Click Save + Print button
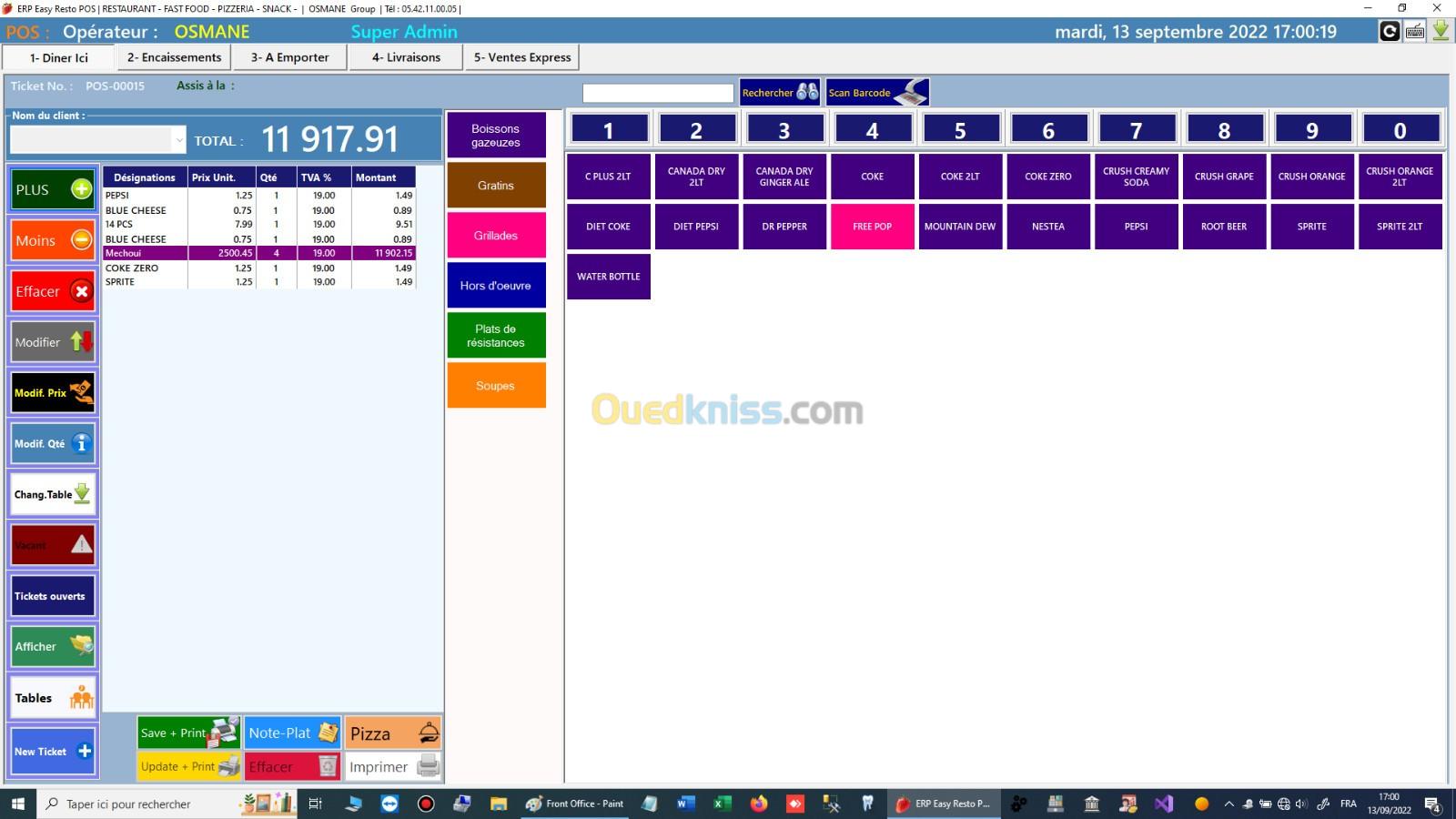The width and height of the screenshot is (1456, 819). pyautogui.click(x=188, y=733)
